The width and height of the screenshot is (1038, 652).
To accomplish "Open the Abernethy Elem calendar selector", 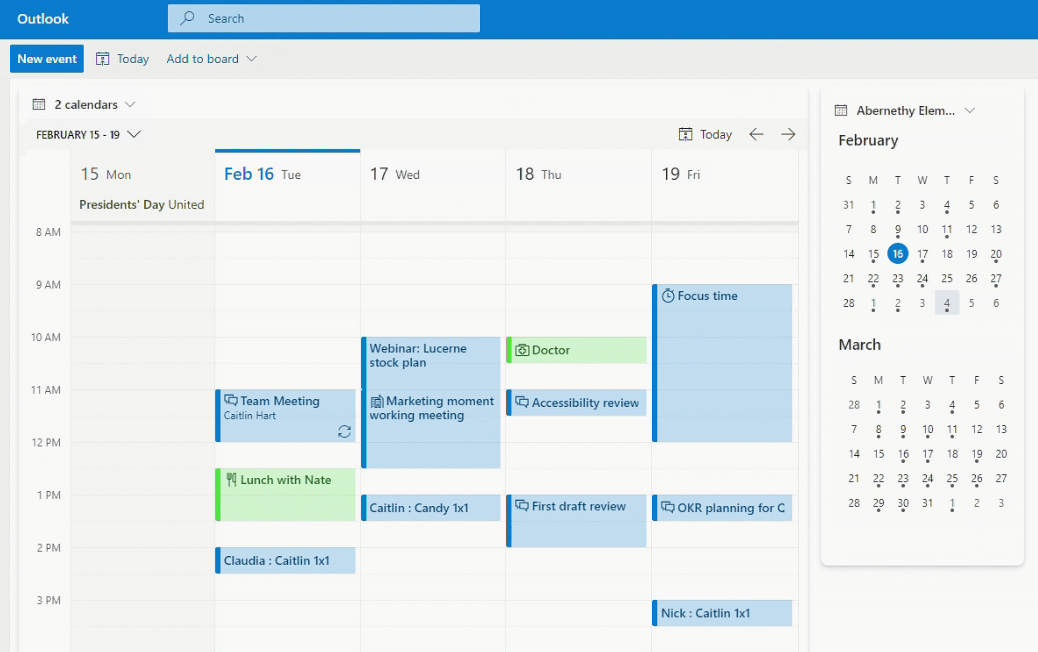I will tap(968, 111).
